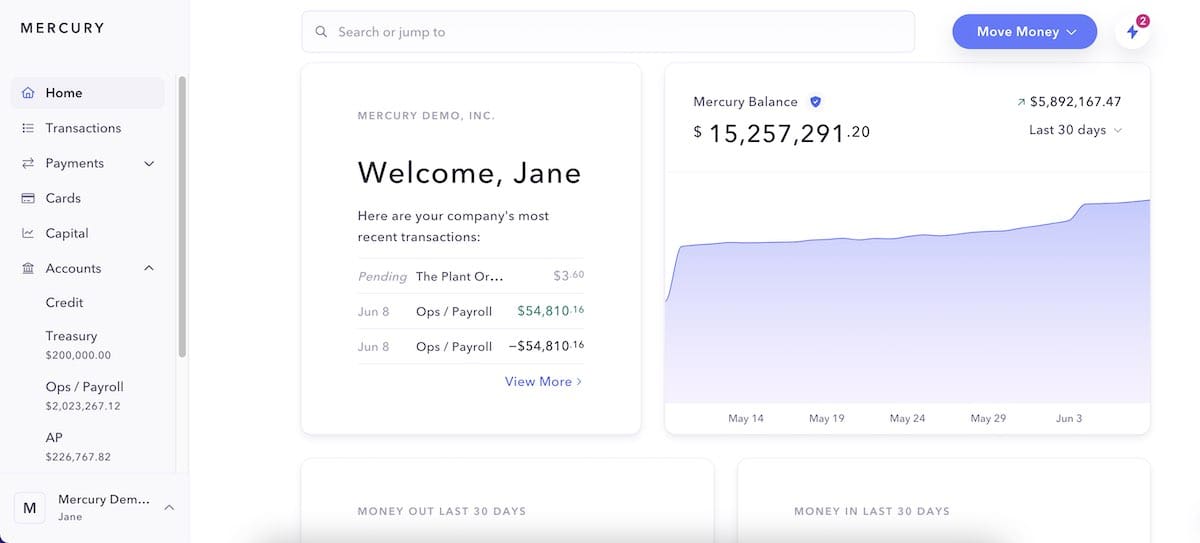
Task: Click the M company avatar
Action: click(30, 508)
